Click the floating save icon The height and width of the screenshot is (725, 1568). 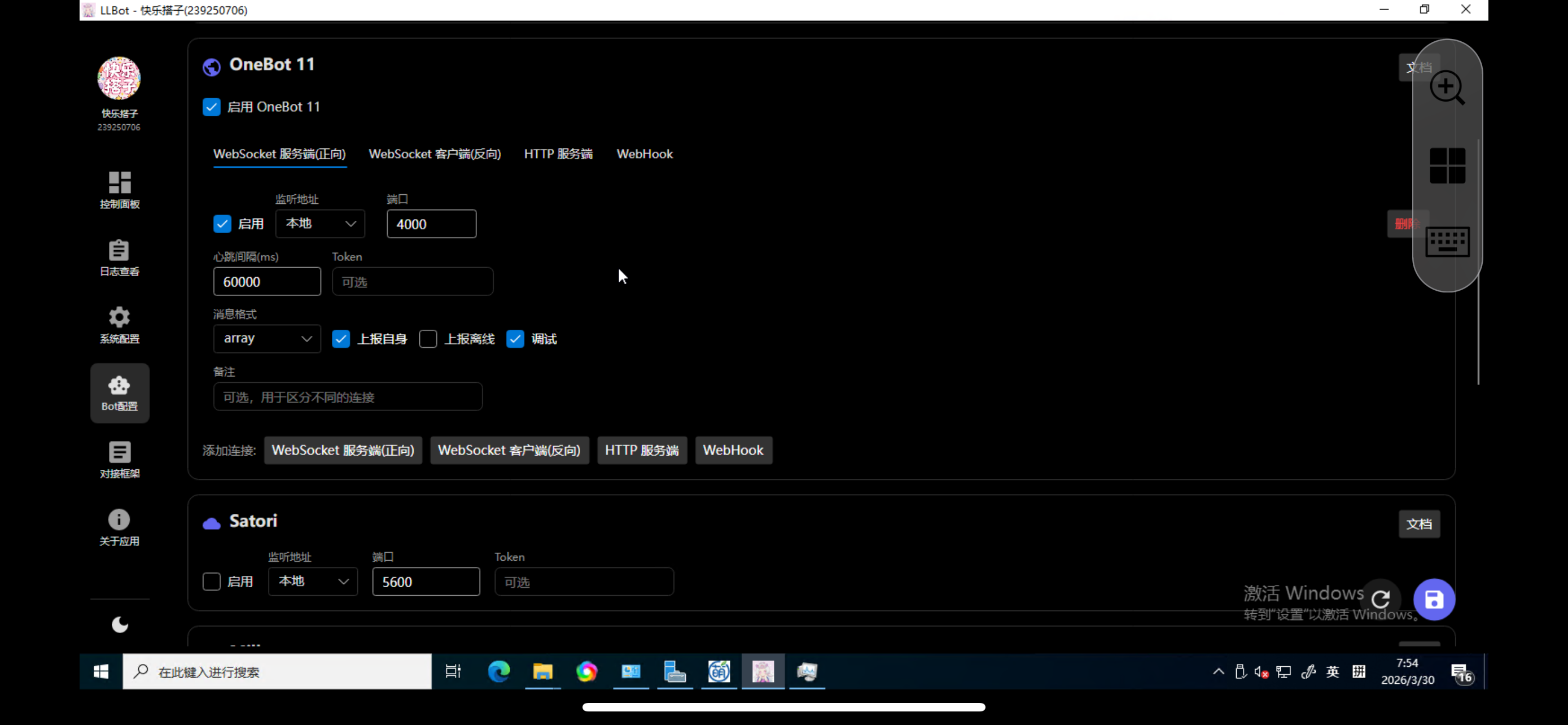click(1434, 600)
